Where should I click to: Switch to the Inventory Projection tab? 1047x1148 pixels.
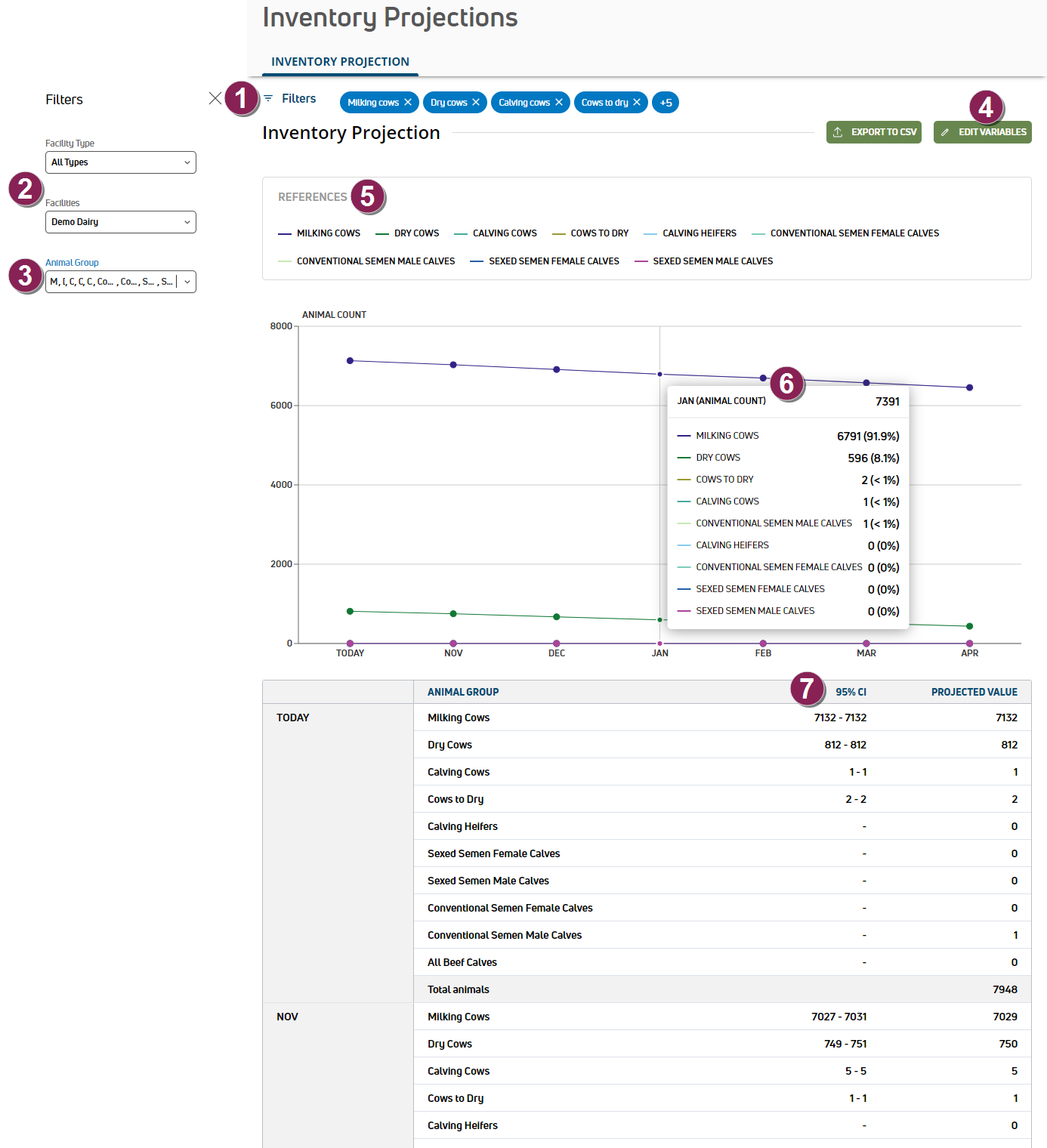click(x=340, y=62)
